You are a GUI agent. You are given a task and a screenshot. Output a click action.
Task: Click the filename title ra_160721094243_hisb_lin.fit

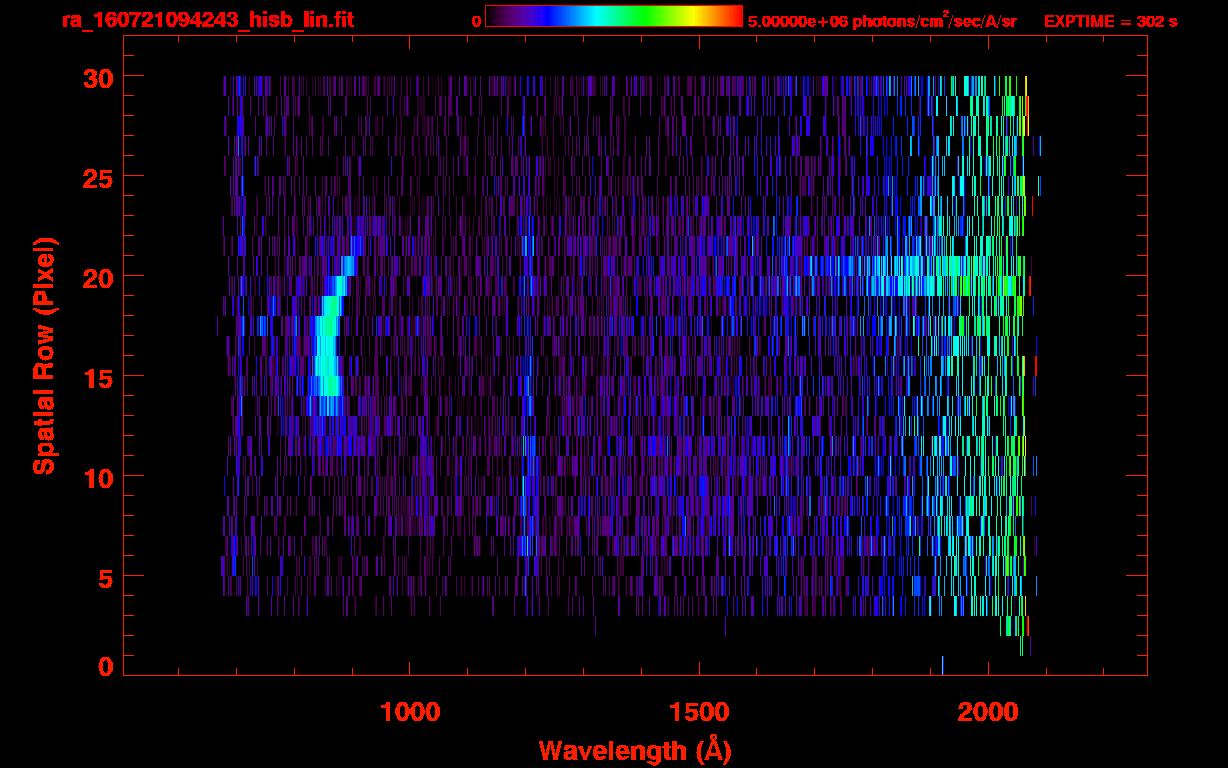coord(207,20)
